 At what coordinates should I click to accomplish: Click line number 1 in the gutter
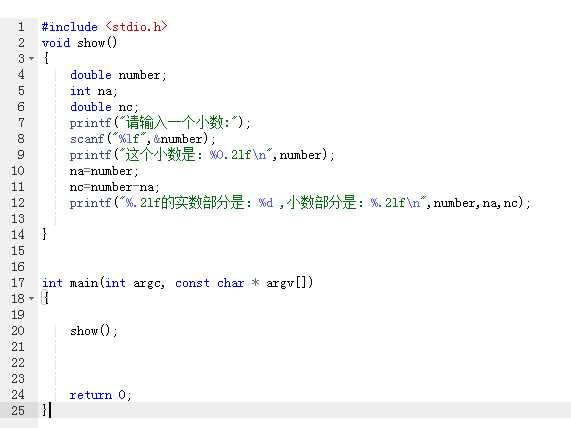tap(21, 27)
